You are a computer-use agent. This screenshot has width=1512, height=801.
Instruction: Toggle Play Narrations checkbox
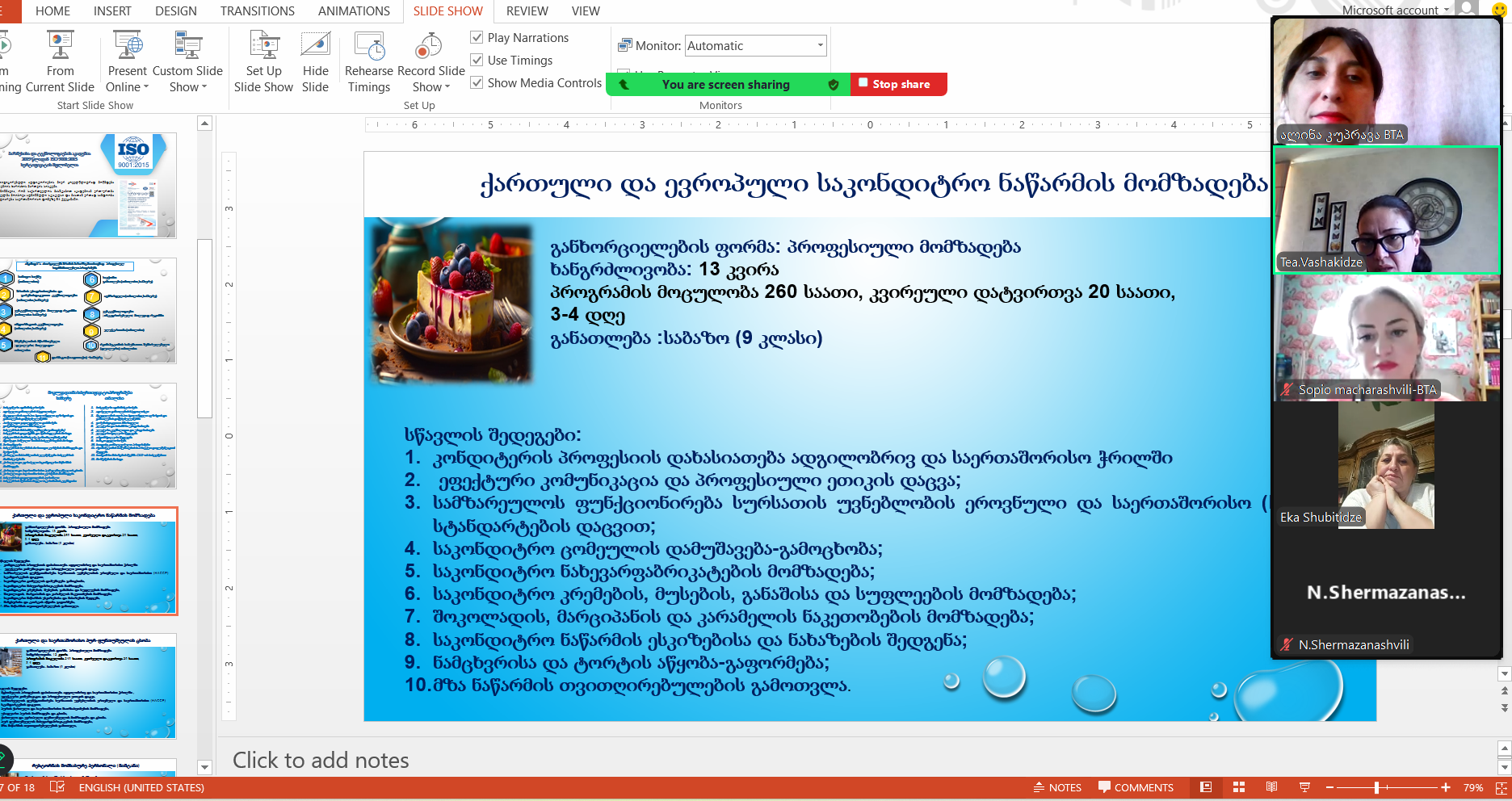(477, 37)
